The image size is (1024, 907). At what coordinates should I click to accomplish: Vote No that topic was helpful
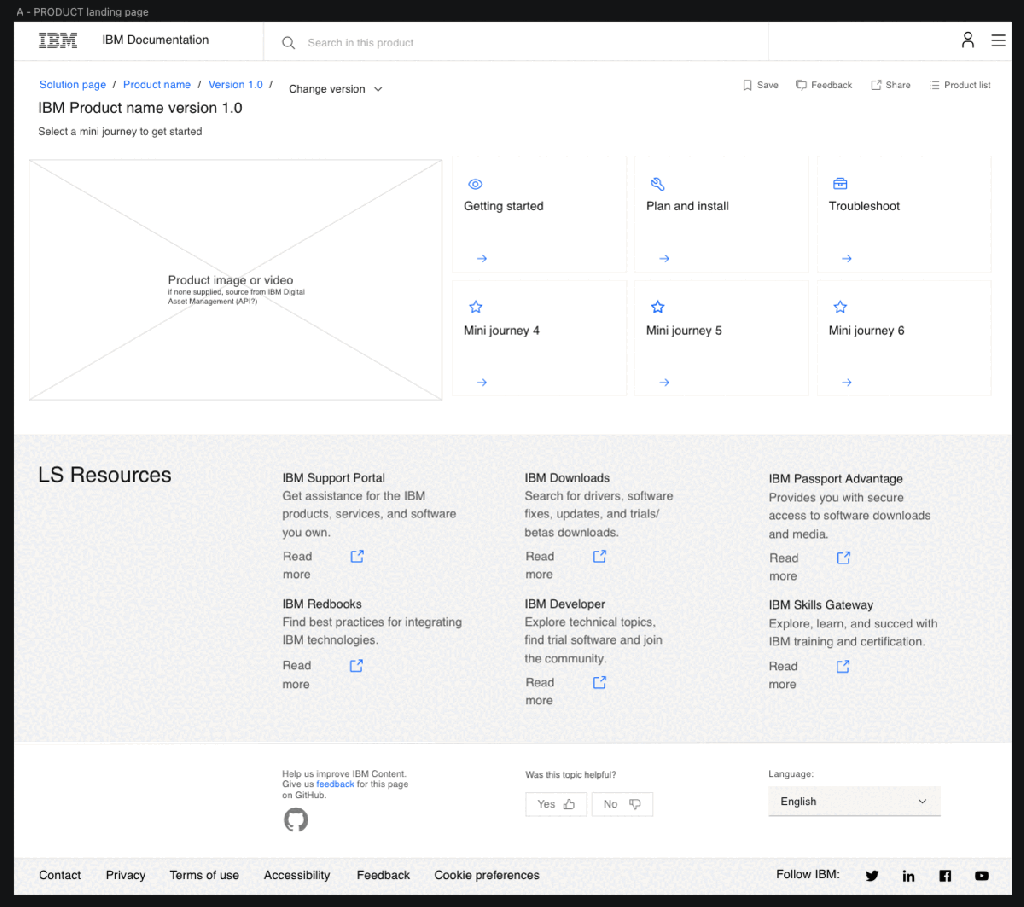tap(621, 804)
